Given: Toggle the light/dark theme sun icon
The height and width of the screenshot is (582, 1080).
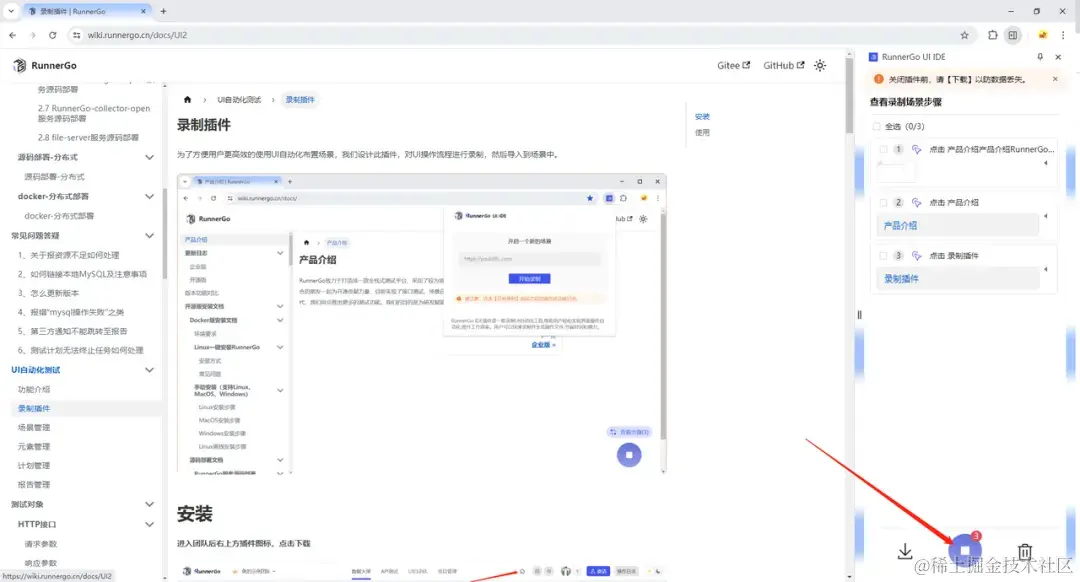Looking at the screenshot, I should tap(820, 65).
